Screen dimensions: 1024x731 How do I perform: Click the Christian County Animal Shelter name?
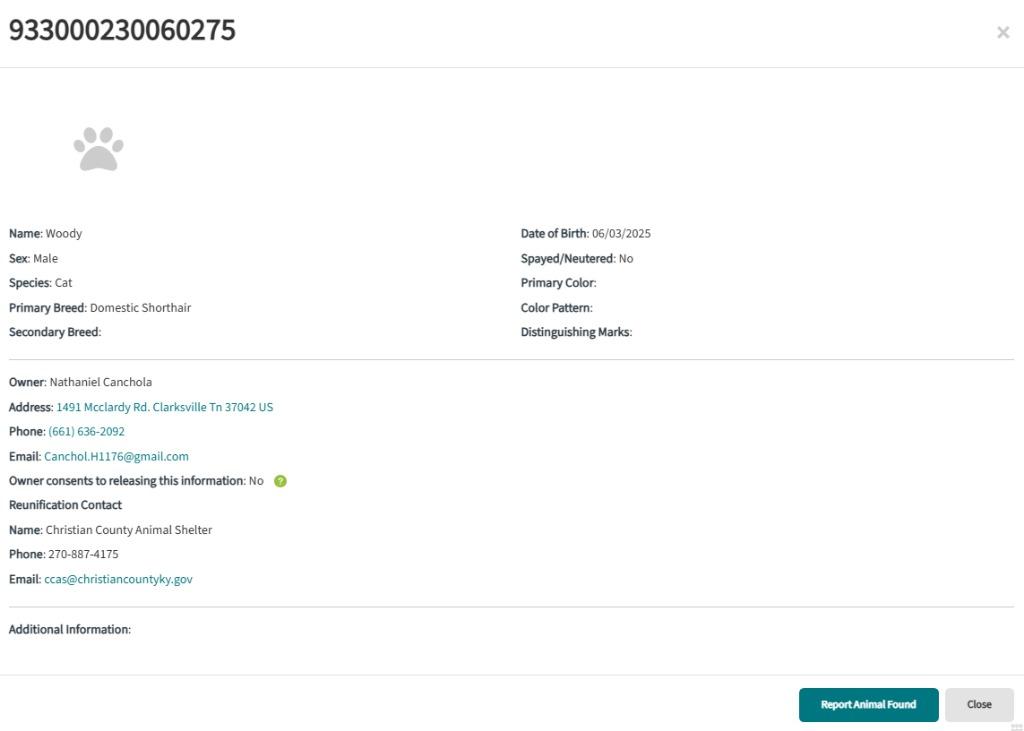(129, 530)
